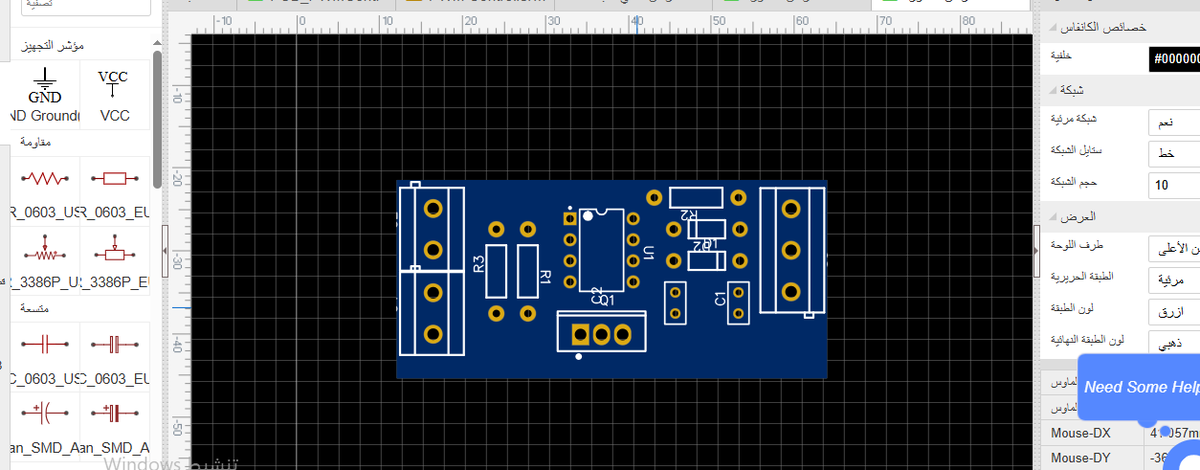Pick the 3386P_US potentiometer symbol
This screenshot has width=1200, height=470.
pos(45,260)
